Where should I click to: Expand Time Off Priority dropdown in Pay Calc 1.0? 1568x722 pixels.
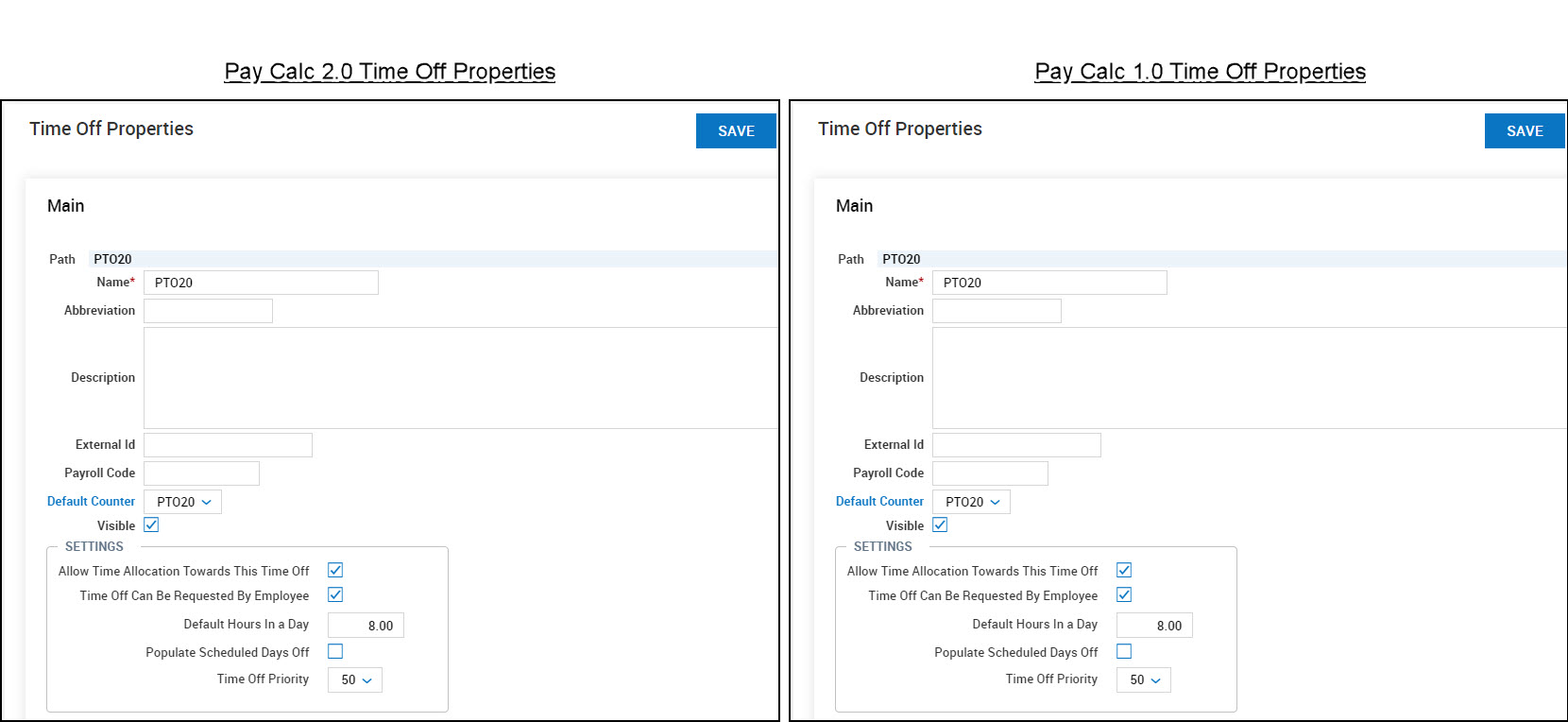[1144, 679]
